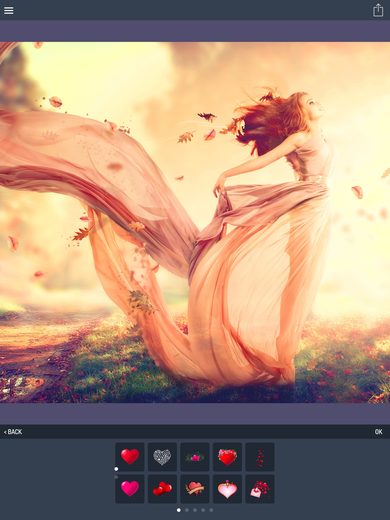The width and height of the screenshot is (390, 520).
Task: Add the envelope with hearts sticker
Action: [x=260, y=489]
